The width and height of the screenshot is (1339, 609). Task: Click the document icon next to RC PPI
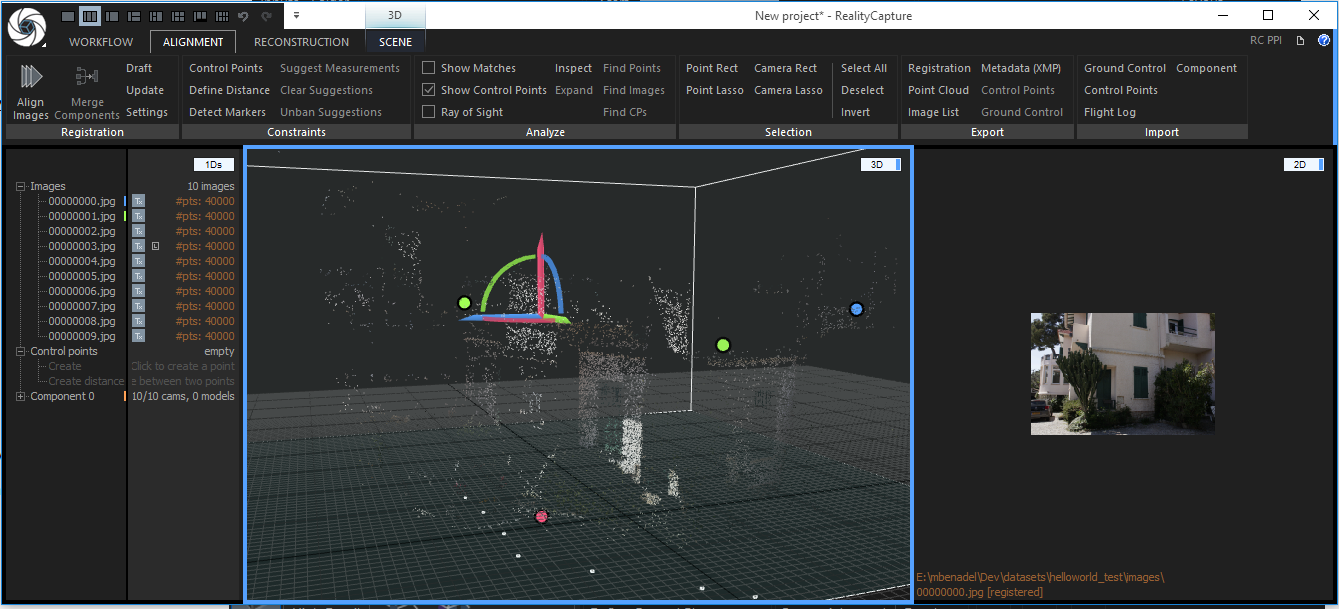pyautogui.click(x=1300, y=41)
